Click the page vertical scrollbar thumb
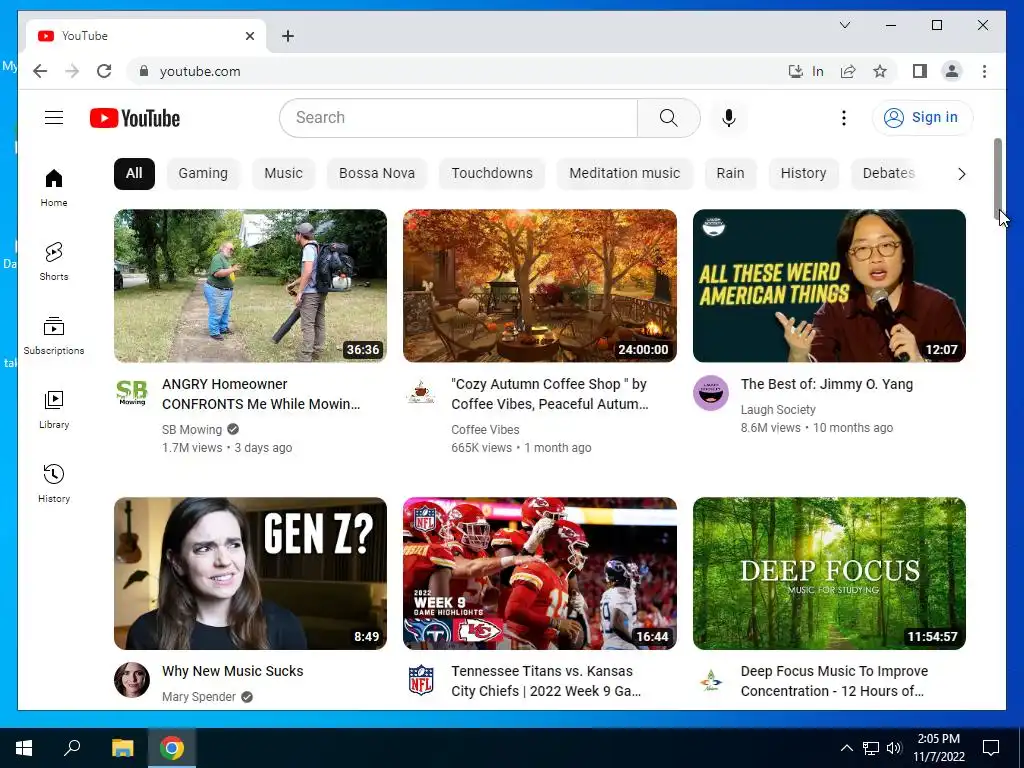Image resolution: width=1024 pixels, height=768 pixels. point(997,178)
